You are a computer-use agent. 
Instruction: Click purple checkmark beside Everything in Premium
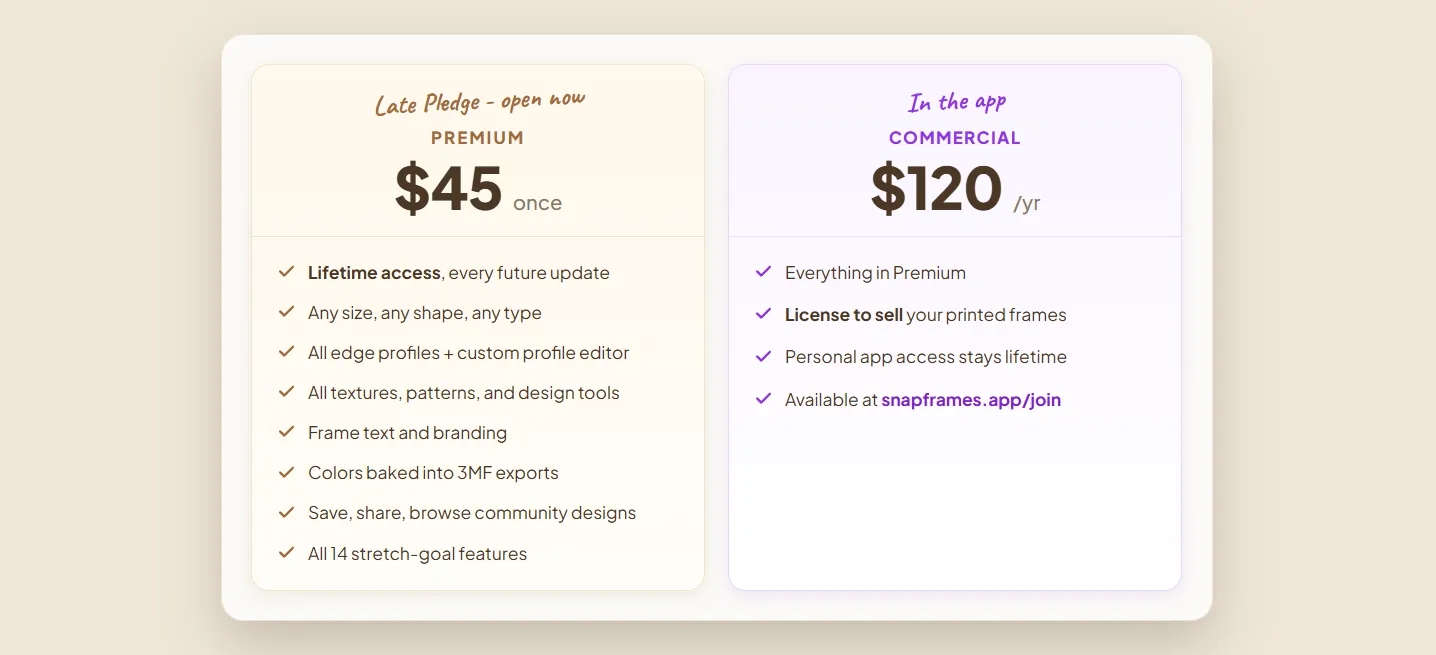[x=763, y=272]
